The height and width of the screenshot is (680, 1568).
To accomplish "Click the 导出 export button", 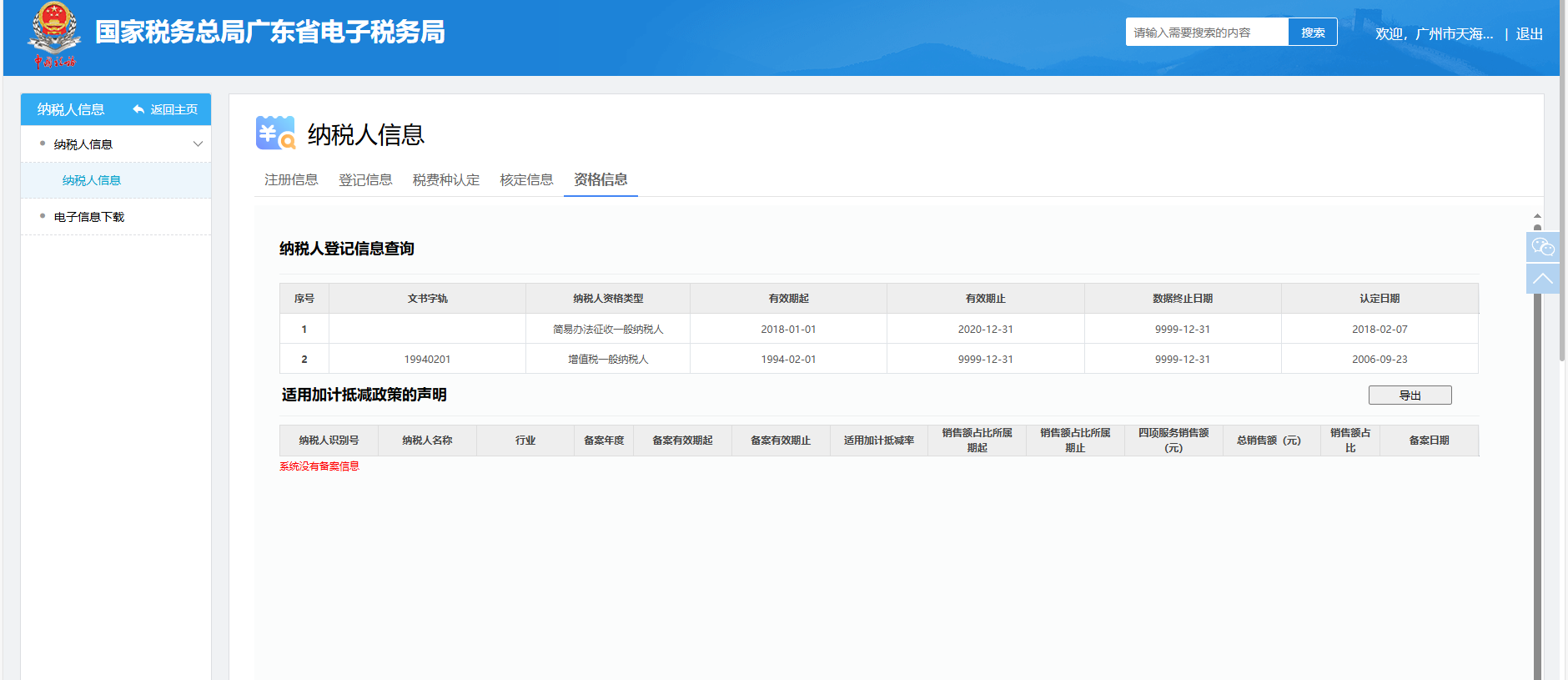I will click(1410, 395).
